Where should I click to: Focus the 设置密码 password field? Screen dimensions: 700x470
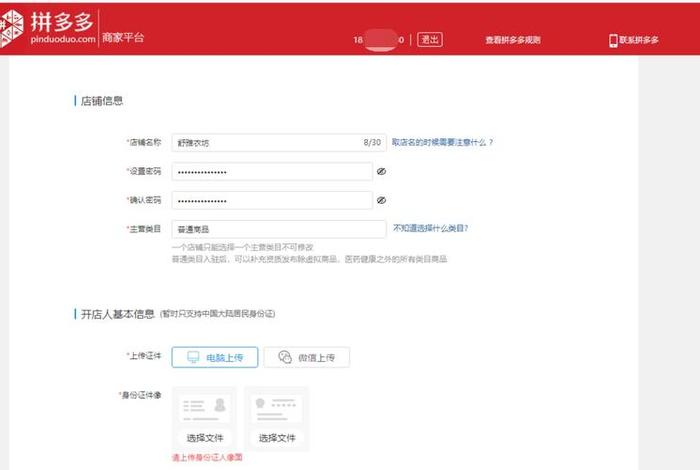click(x=272, y=171)
